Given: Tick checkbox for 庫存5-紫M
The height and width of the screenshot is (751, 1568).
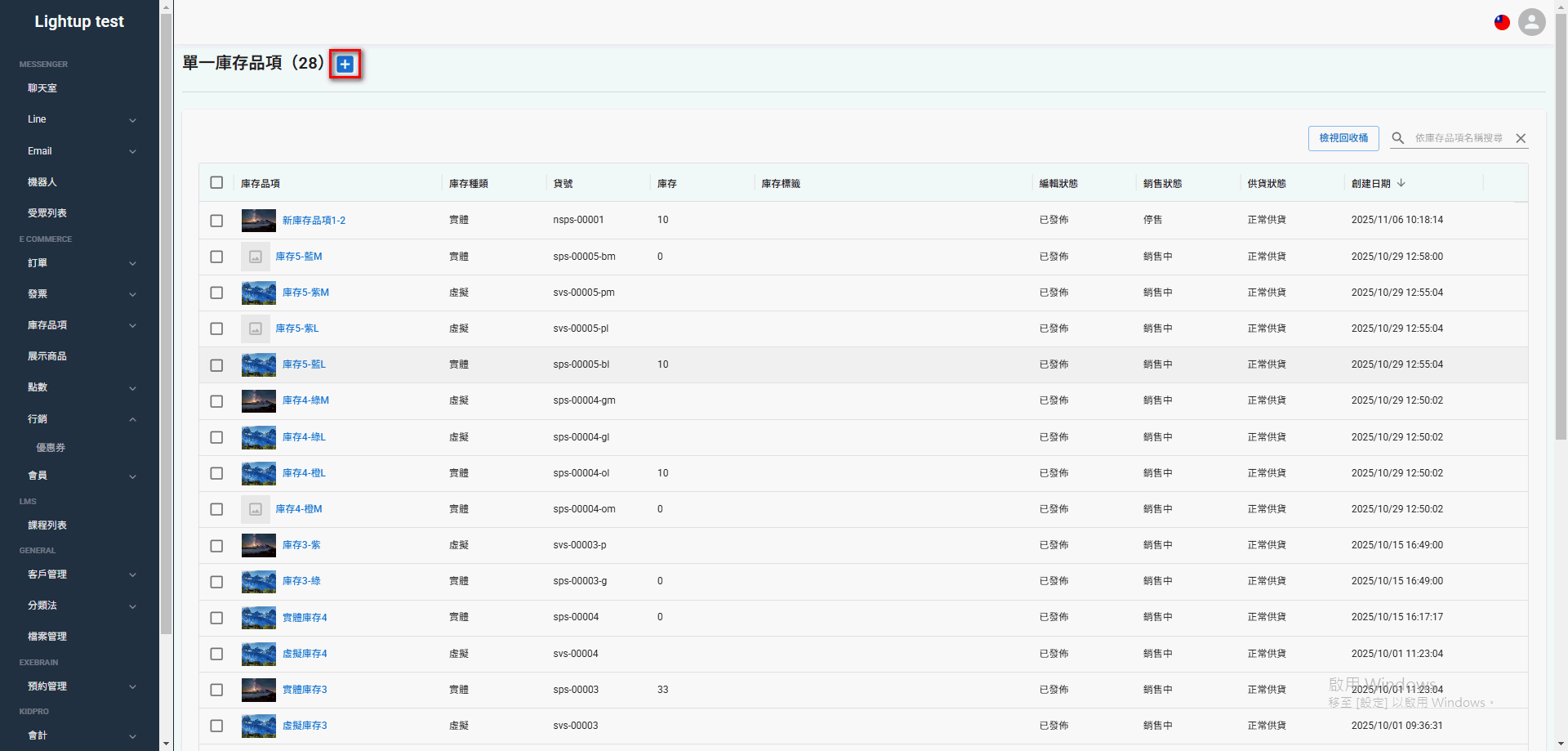Looking at the screenshot, I should [216, 293].
